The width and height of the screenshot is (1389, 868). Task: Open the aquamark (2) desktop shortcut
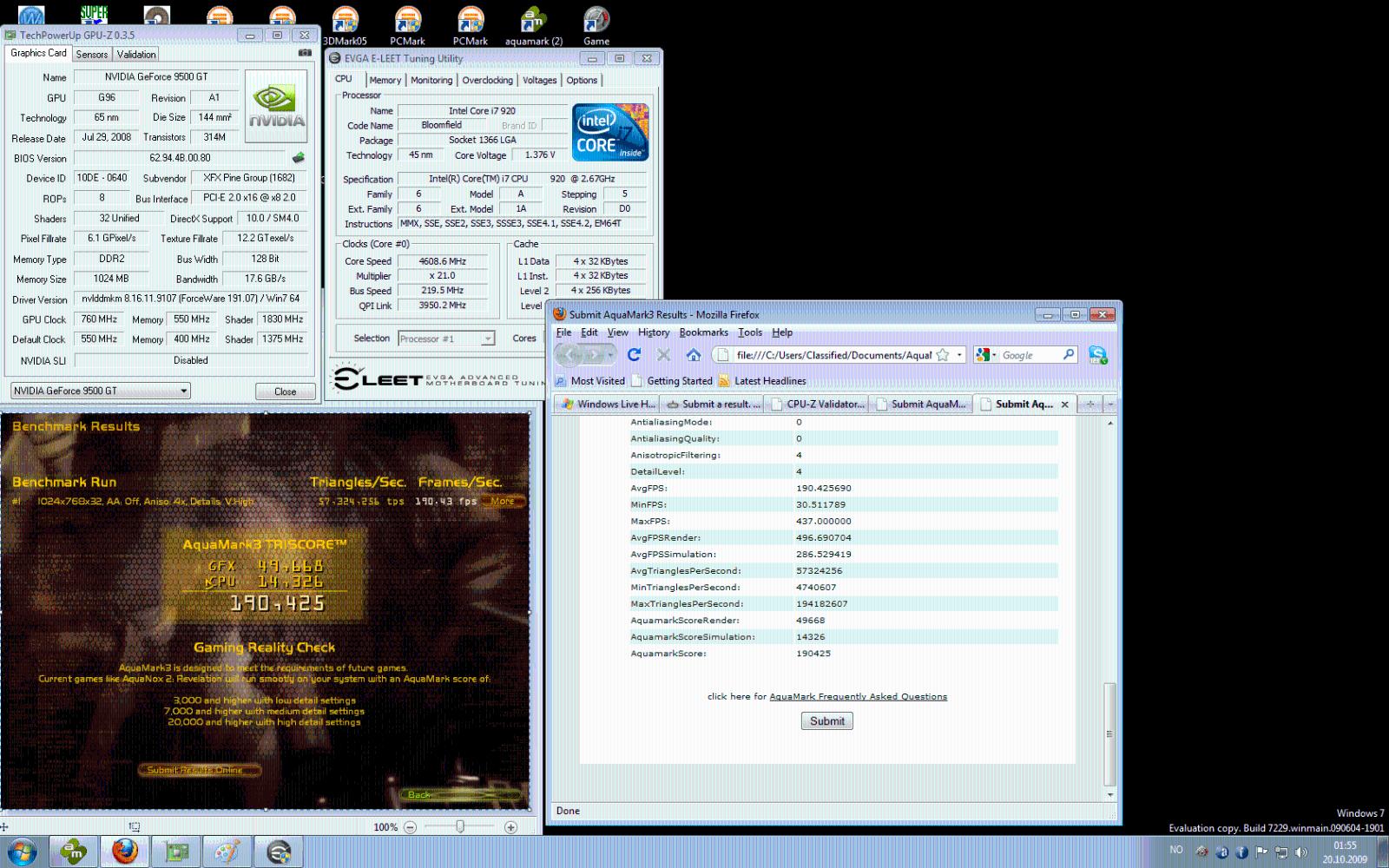tap(534, 26)
